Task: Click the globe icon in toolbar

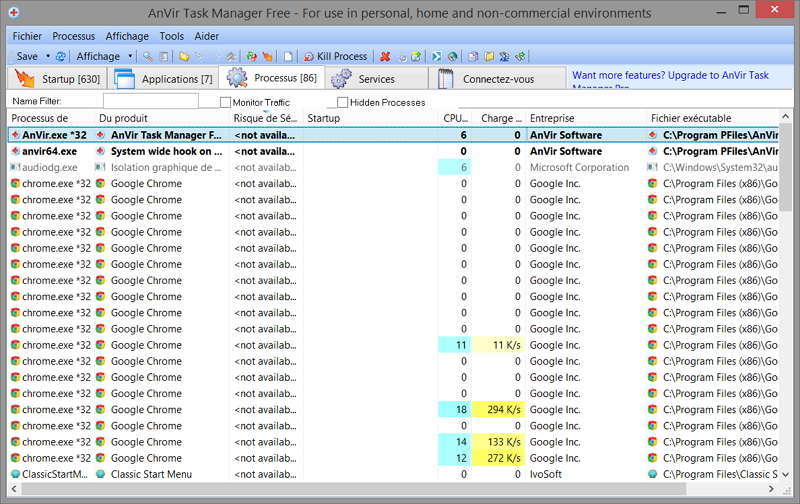Action: click(x=452, y=57)
